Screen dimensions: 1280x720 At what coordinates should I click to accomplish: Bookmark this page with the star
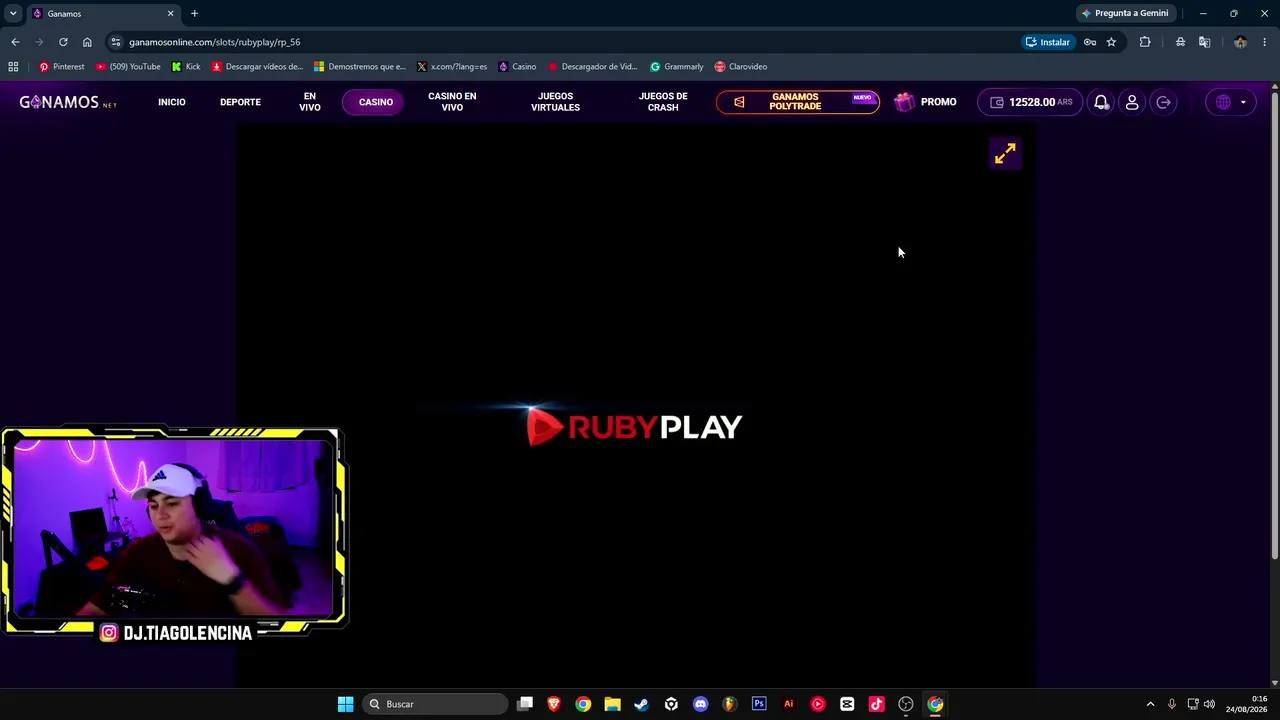(1111, 42)
